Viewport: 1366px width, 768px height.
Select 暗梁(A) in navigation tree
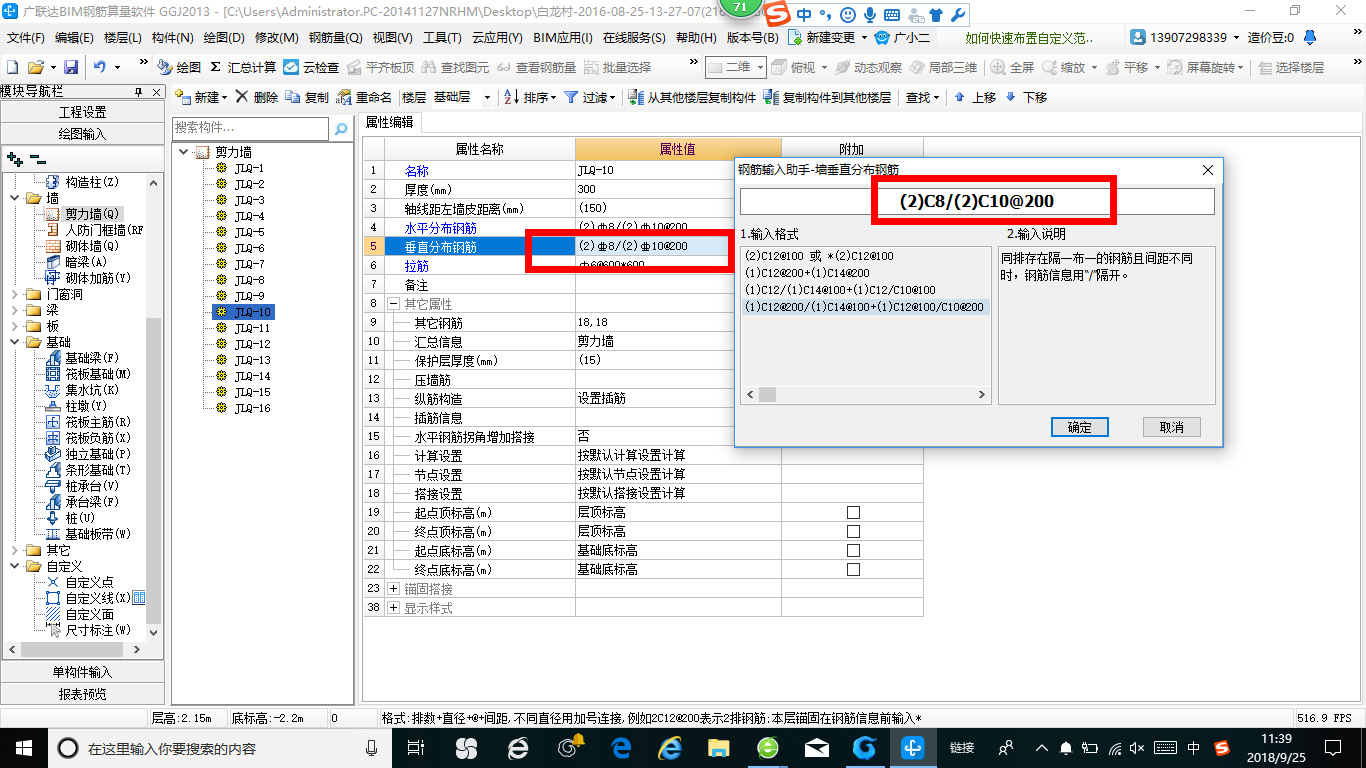86,262
